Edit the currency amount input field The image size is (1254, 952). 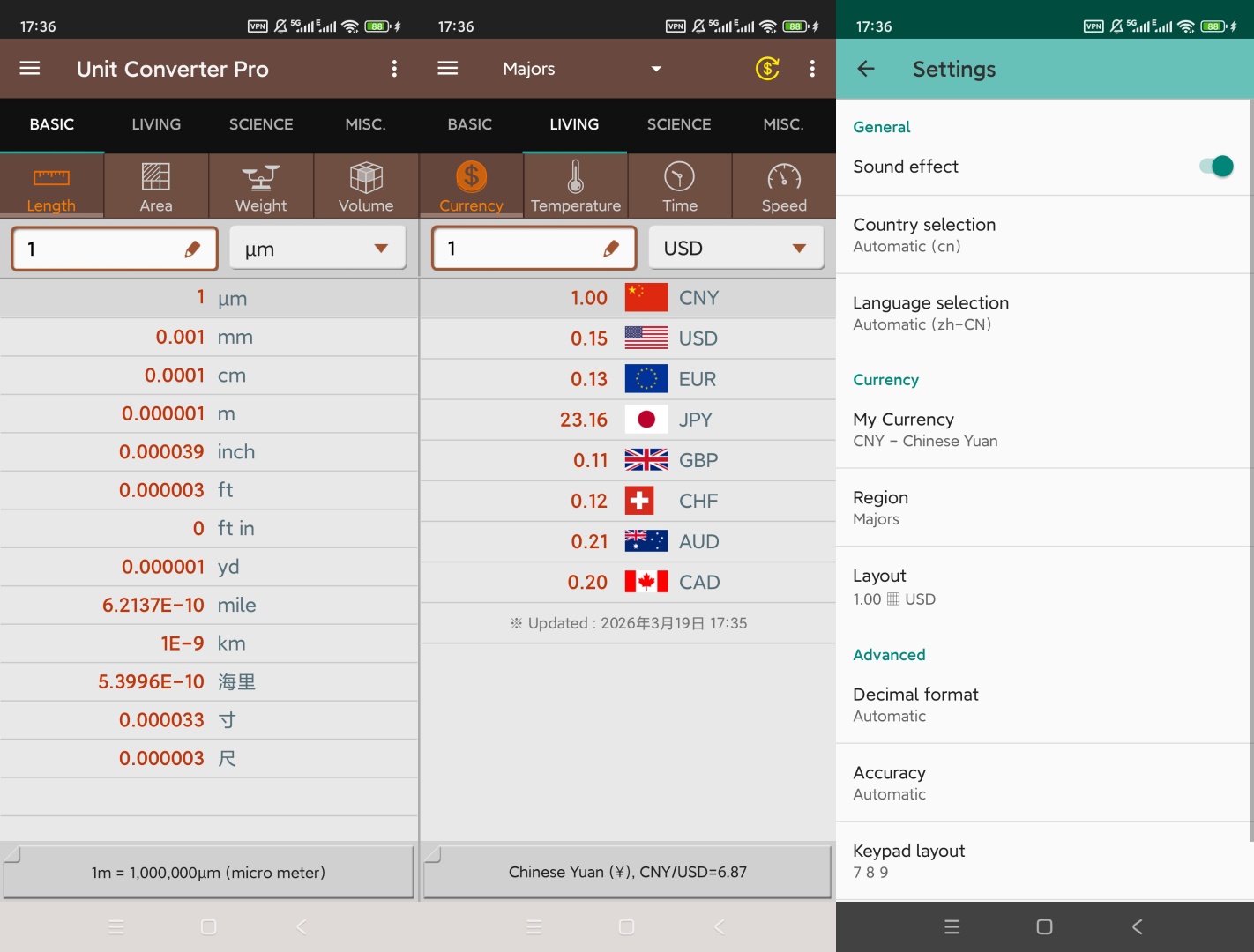(x=534, y=249)
